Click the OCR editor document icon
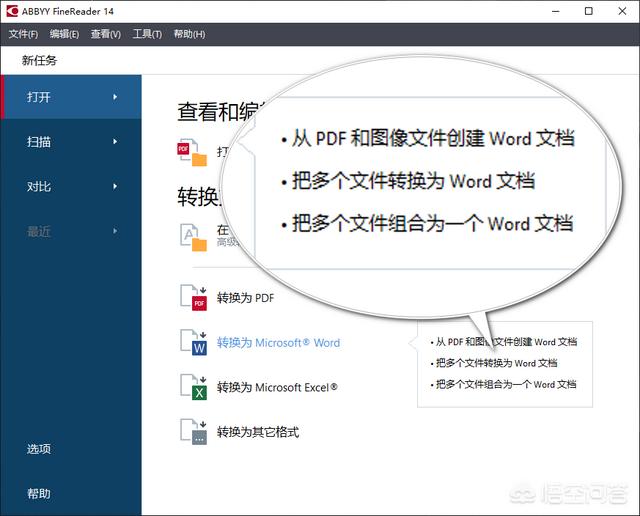Viewport: 640px width, 516px height. coord(193,237)
